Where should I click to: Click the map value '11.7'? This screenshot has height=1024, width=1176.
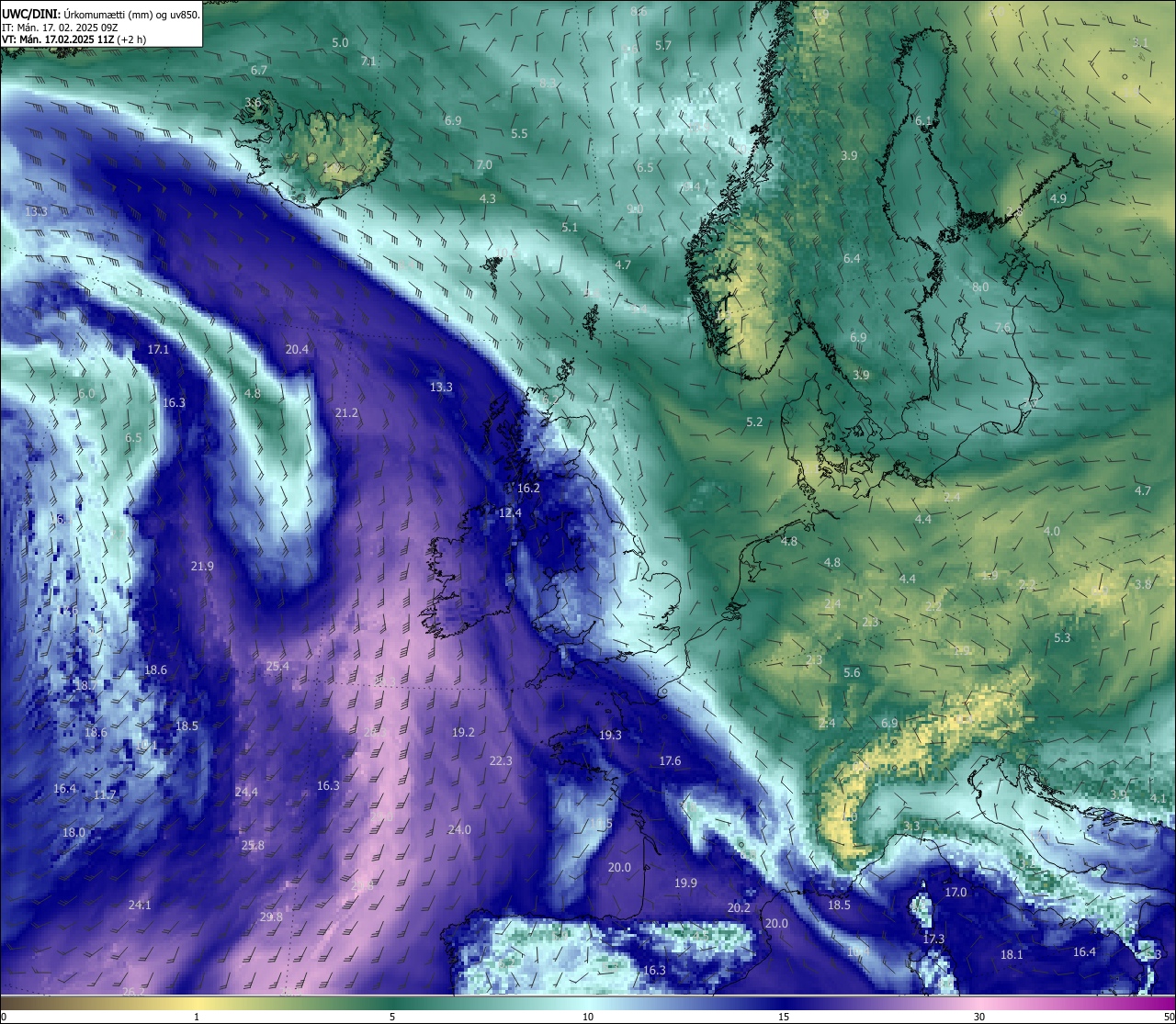(x=105, y=794)
